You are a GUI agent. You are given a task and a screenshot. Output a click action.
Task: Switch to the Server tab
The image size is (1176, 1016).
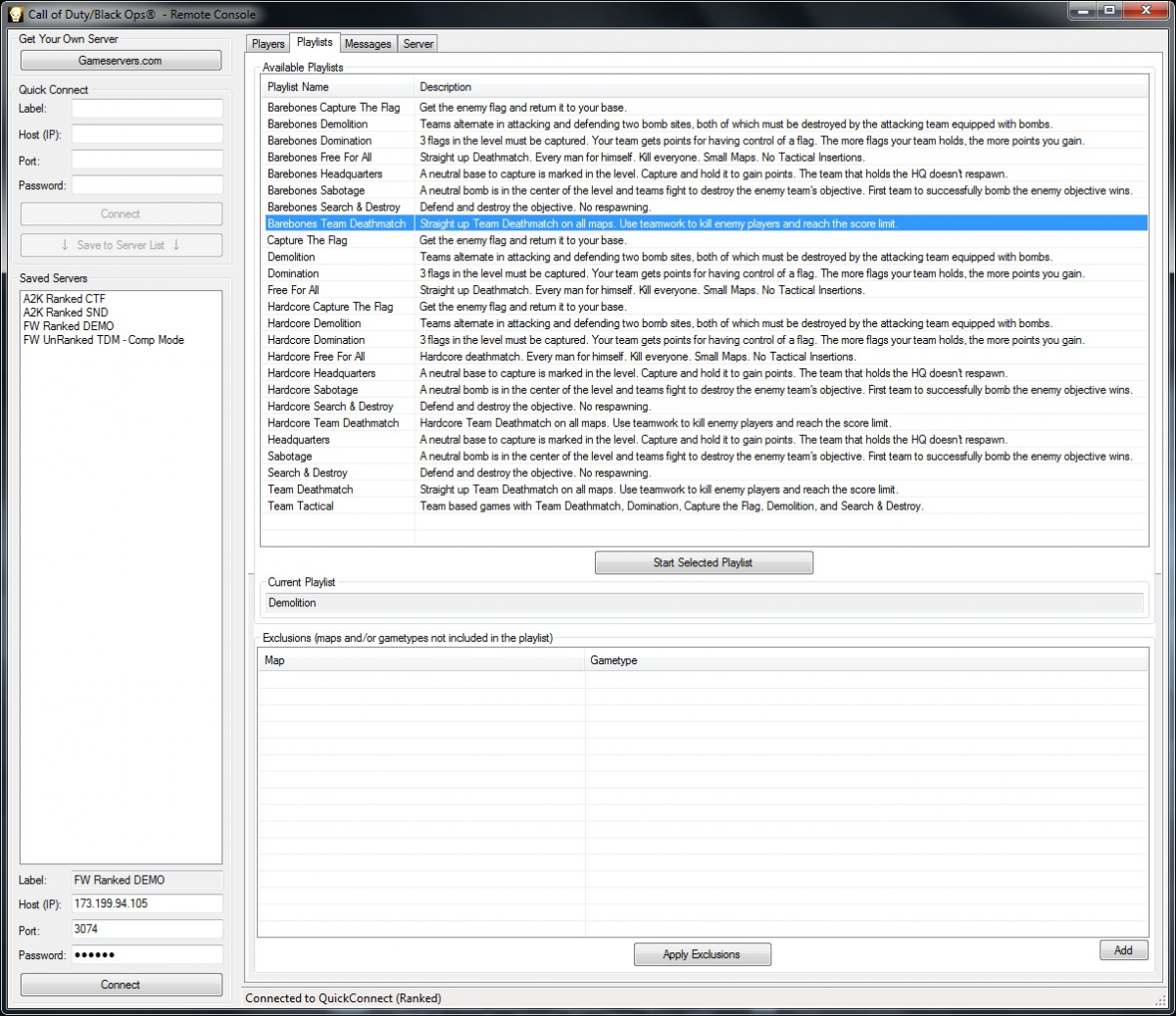coord(418,44)
